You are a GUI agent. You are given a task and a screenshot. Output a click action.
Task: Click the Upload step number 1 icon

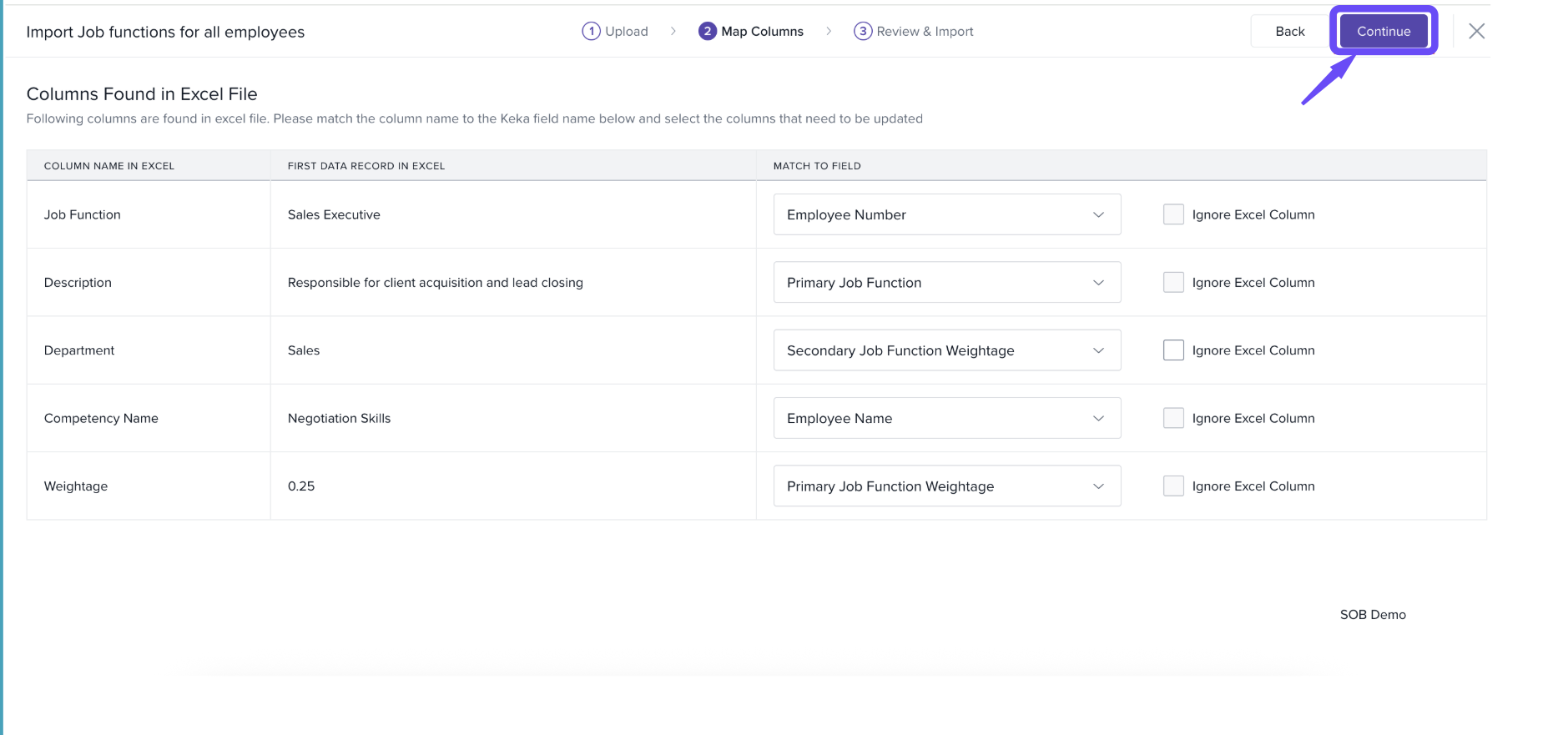tap(591, 32)
